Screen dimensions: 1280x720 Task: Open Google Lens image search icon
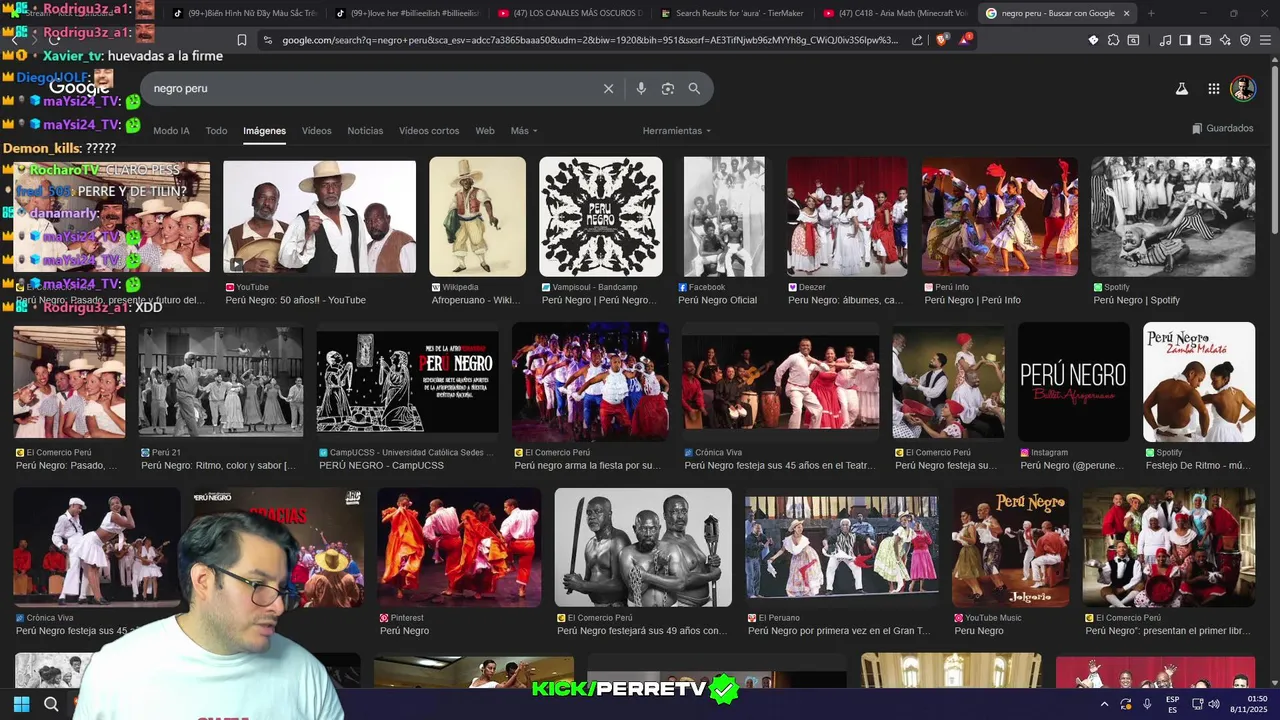pos(668,88)
